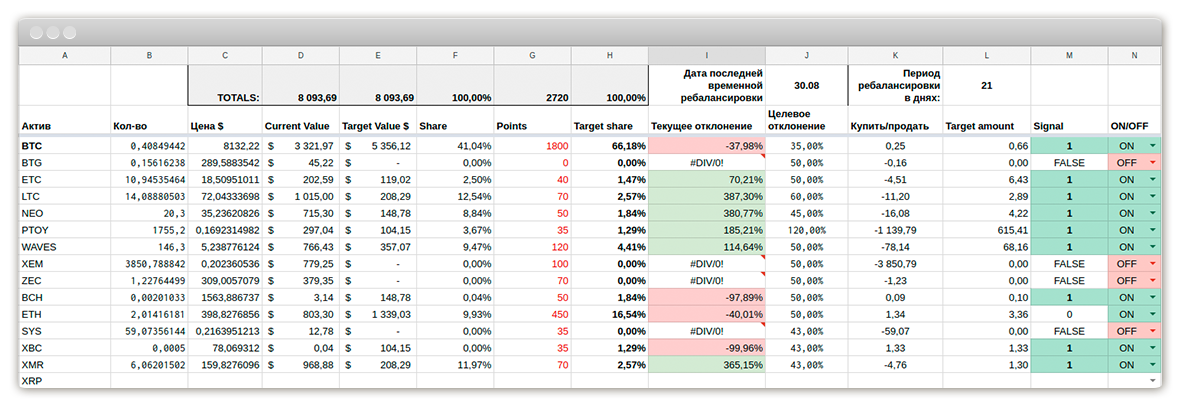Open ON/OFF dropdown for PTOY row

(1152, 230)
